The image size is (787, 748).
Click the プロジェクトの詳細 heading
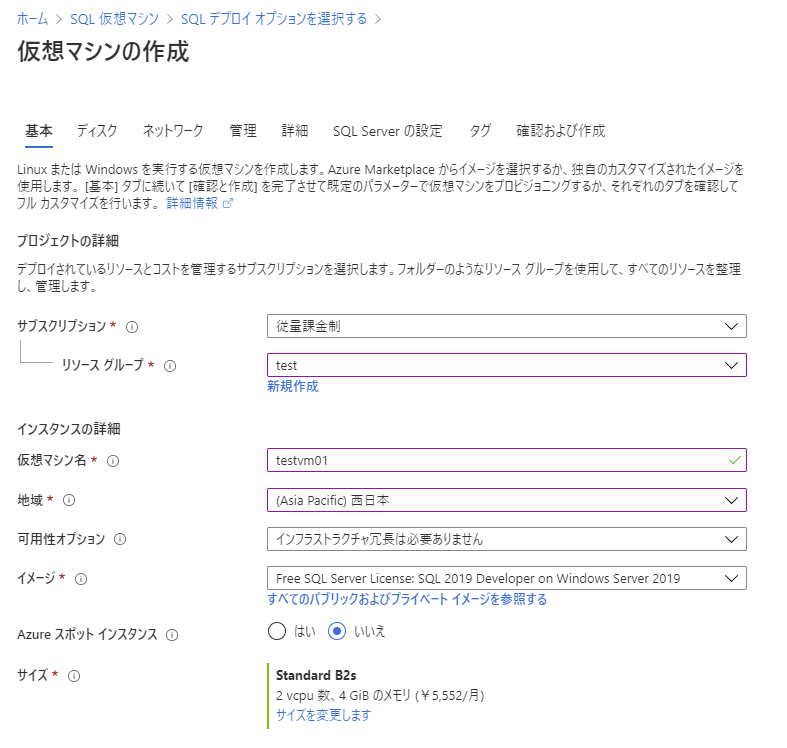(x=68, y=241)
